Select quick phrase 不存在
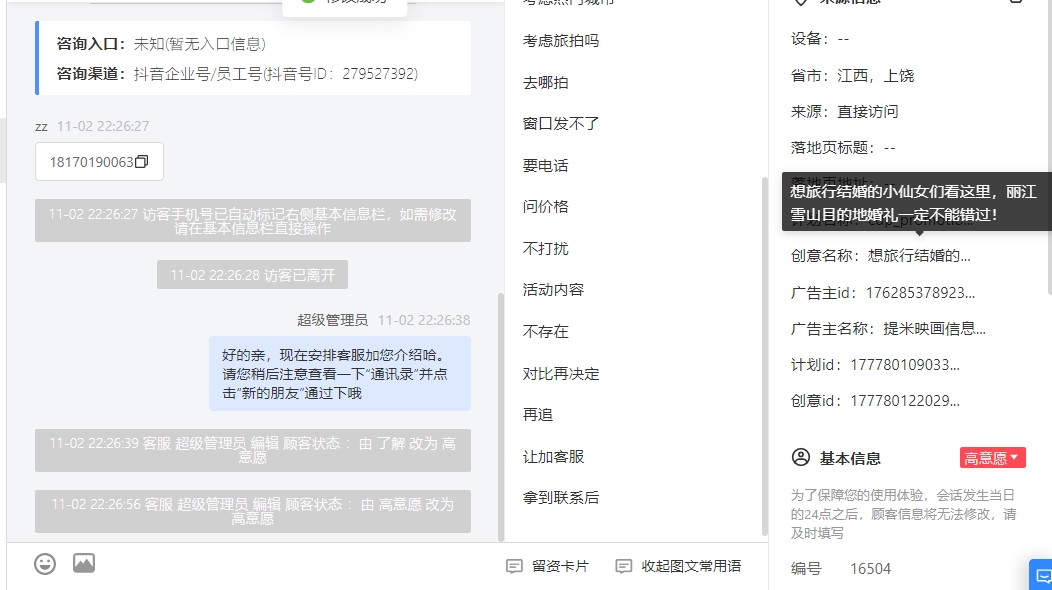This screenshot has width=1052, height=590. (x=545, y=332)
